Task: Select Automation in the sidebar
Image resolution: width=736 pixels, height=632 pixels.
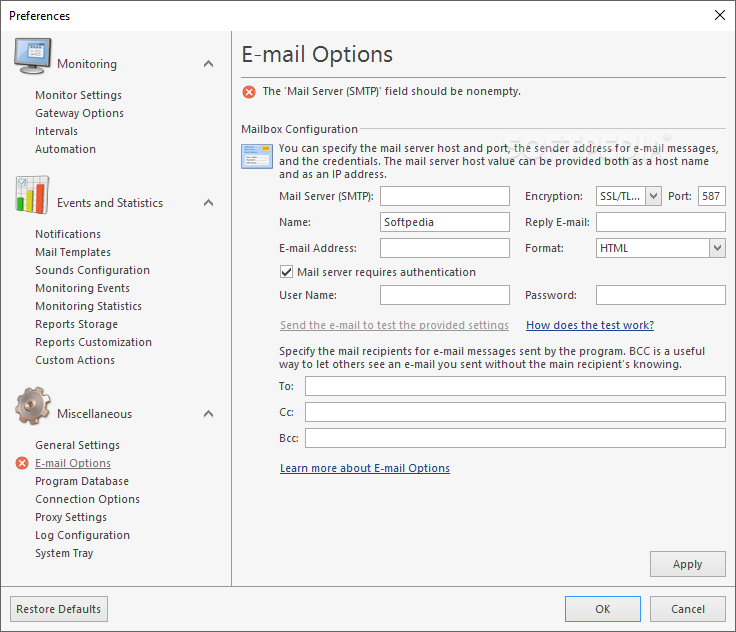Action: tap(65, 149)
